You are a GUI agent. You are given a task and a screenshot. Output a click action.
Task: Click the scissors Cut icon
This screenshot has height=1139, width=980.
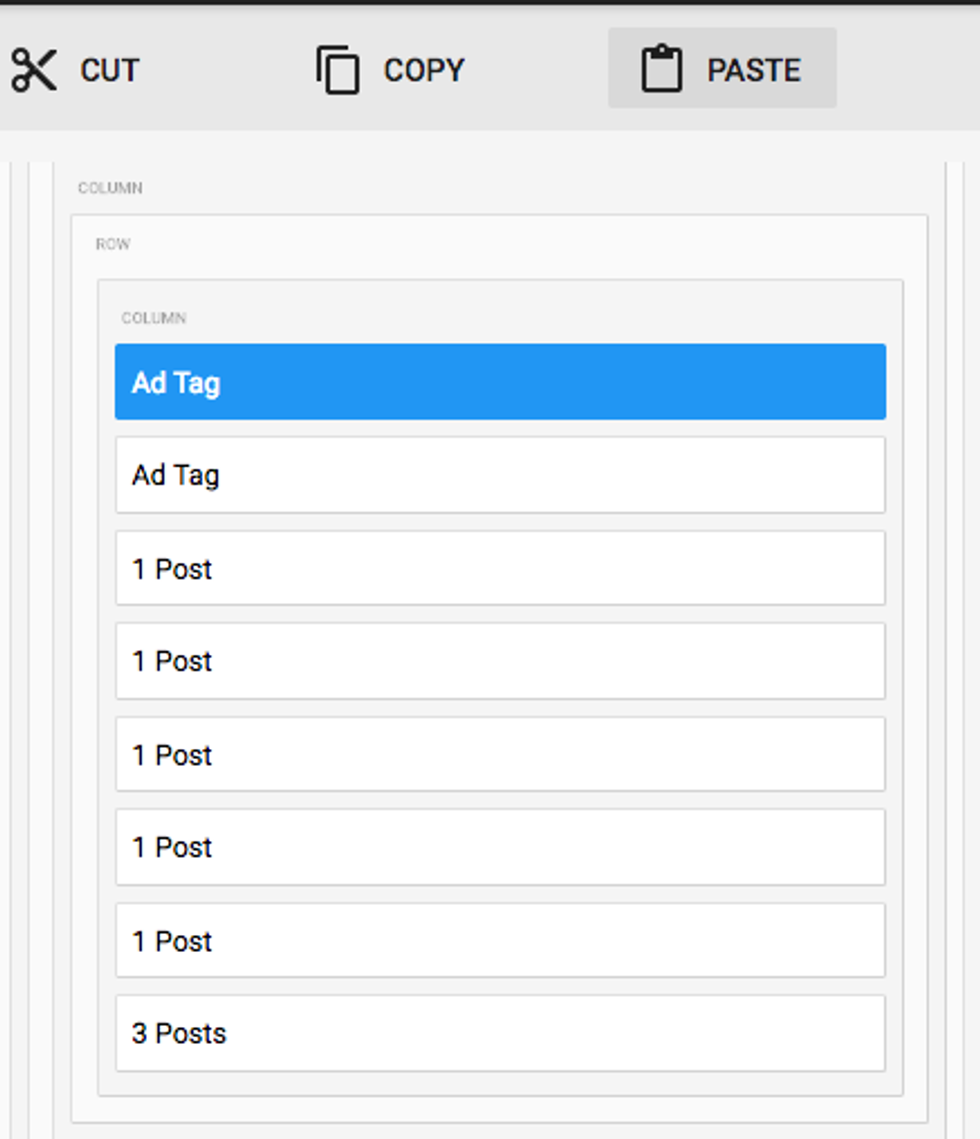(34, 70)
